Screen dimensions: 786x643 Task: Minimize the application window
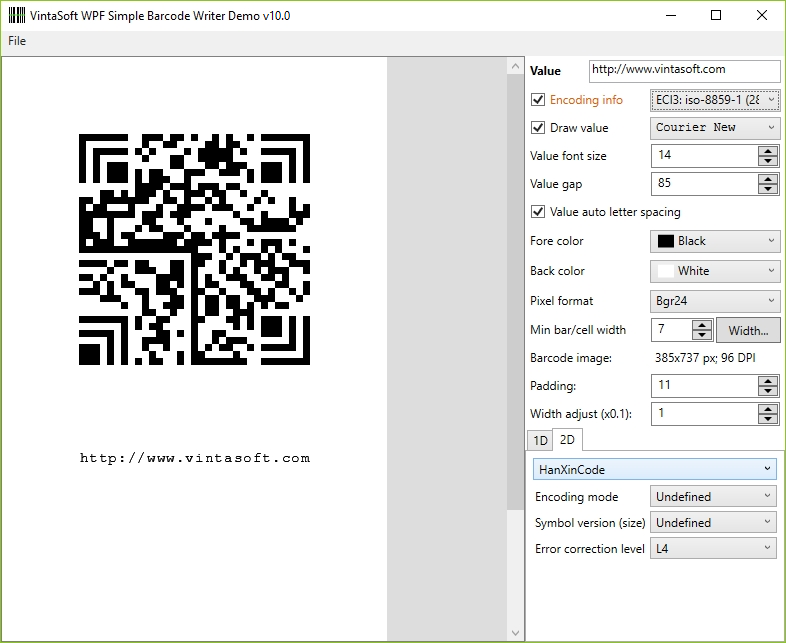coord(671,16)
